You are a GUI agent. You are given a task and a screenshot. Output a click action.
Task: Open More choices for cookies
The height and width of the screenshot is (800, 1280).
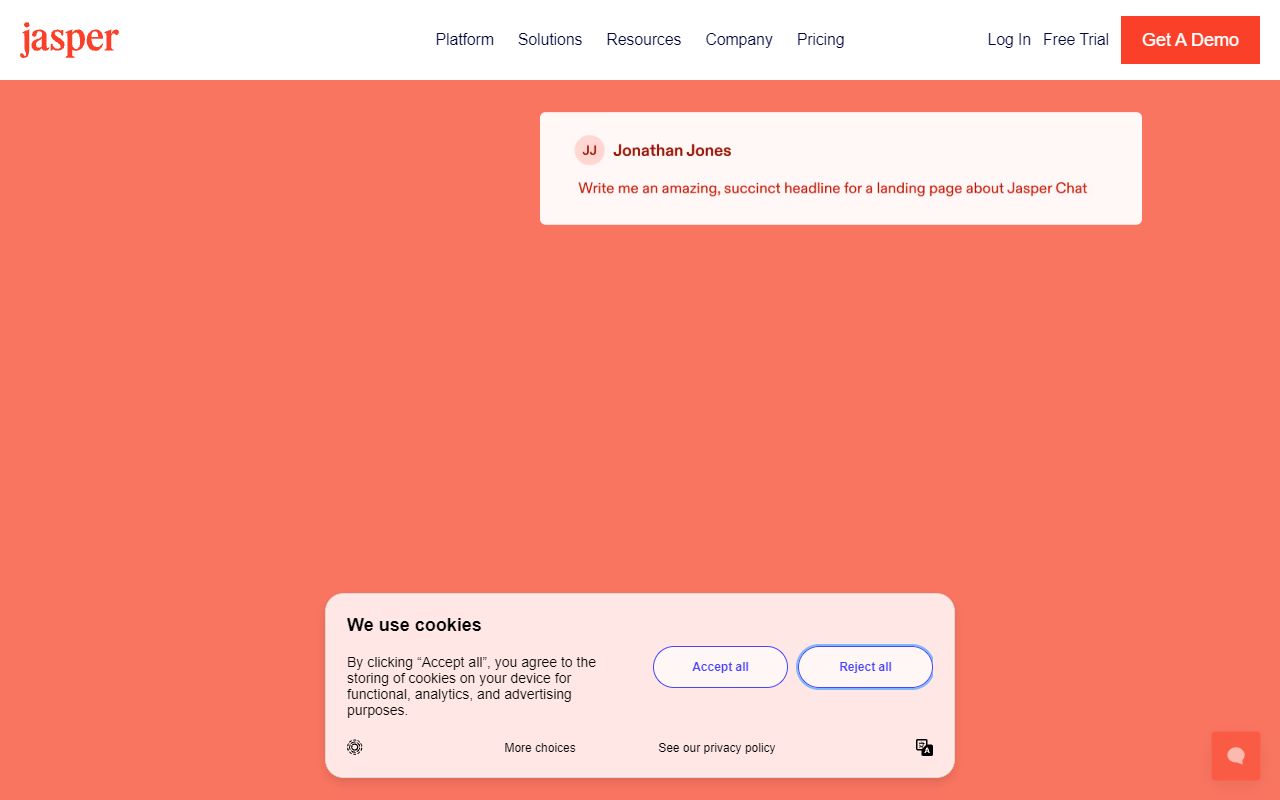pyautogui.click(x=540, y=747)
